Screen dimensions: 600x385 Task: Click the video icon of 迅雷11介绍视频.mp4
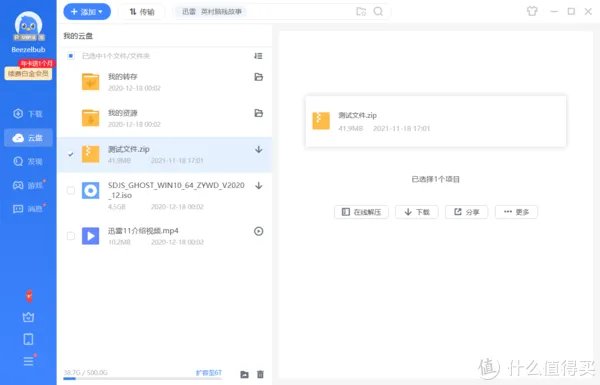[91, 236]
